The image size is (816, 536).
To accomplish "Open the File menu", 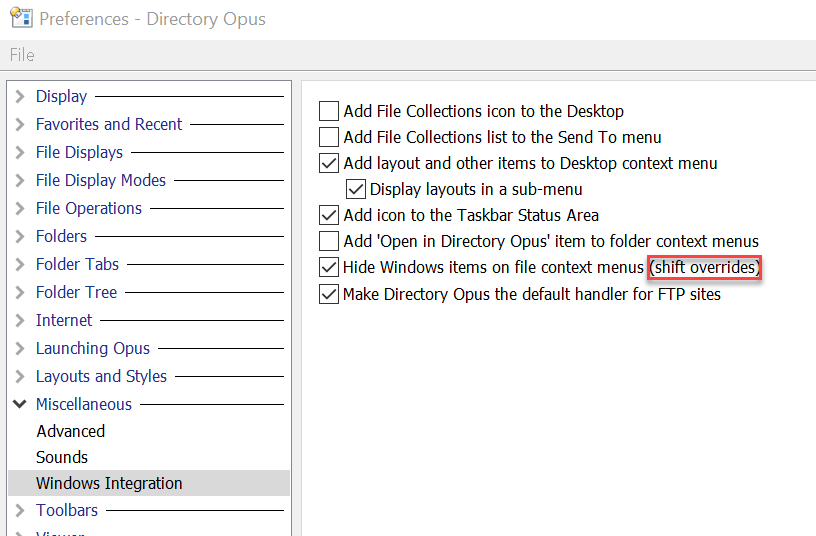I will click(22, 55).
